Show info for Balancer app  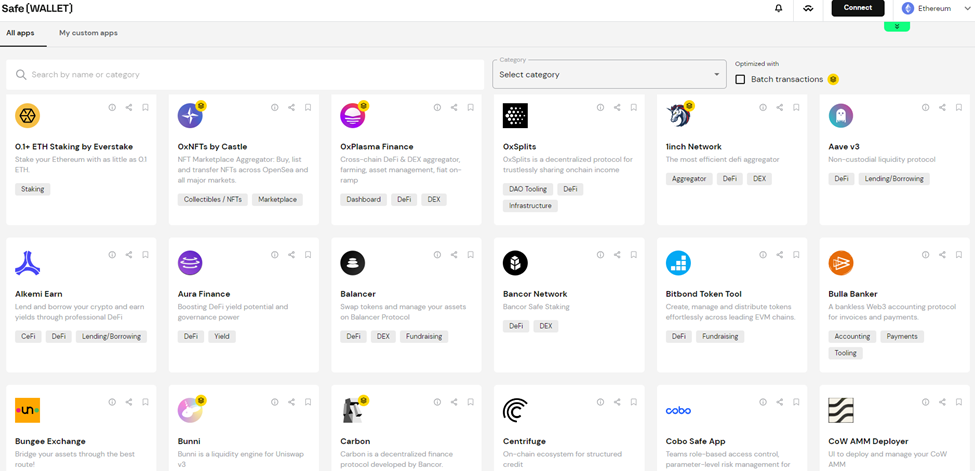(437, 254)
